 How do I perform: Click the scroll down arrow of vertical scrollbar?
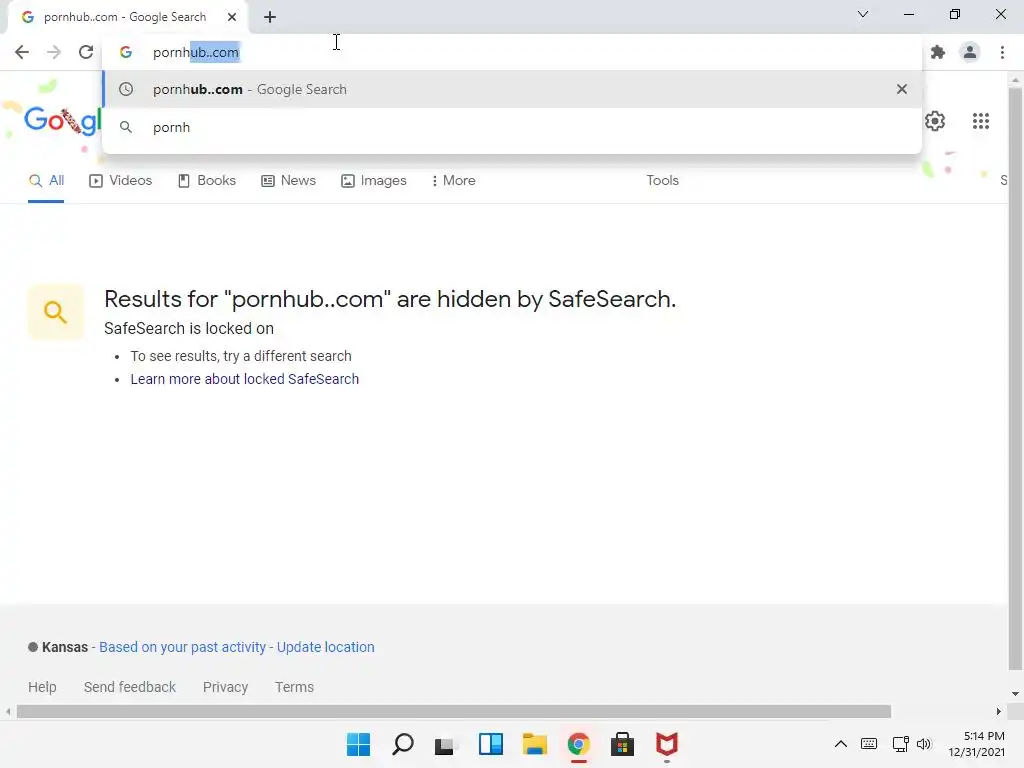[x=1015, y=694]
